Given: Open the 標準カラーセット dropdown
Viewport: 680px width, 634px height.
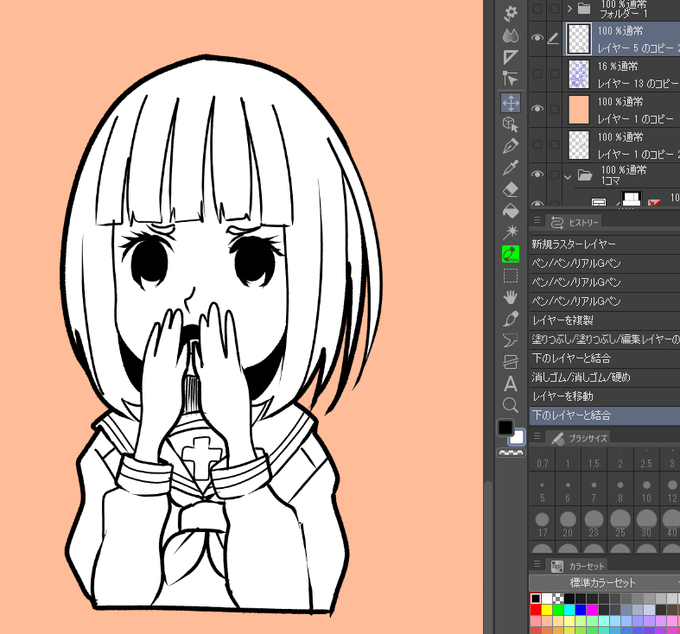Looking at the screenshot, I should pyautogui.click(x=605, y=582).
